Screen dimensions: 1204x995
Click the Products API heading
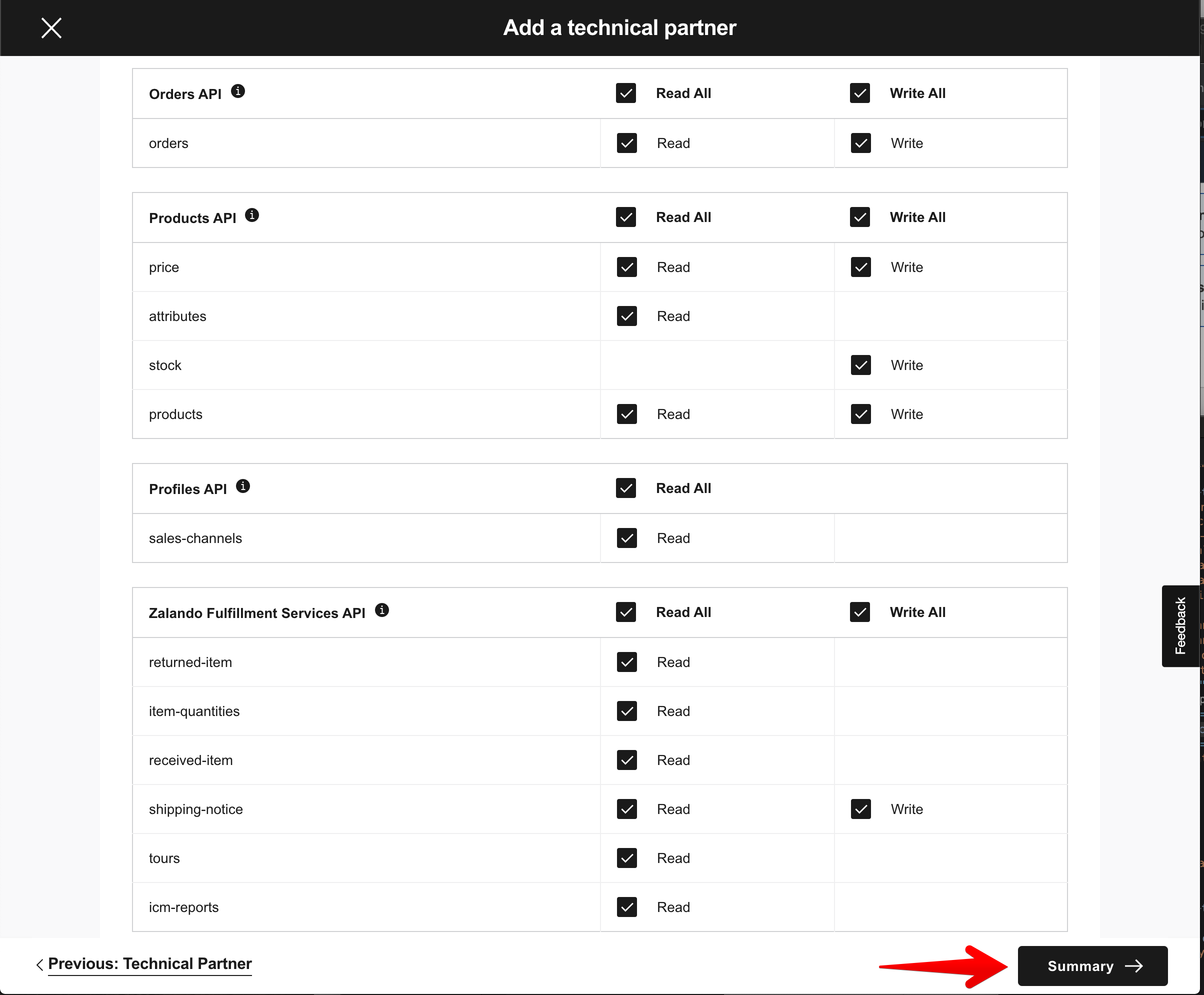tap(192, 218)
